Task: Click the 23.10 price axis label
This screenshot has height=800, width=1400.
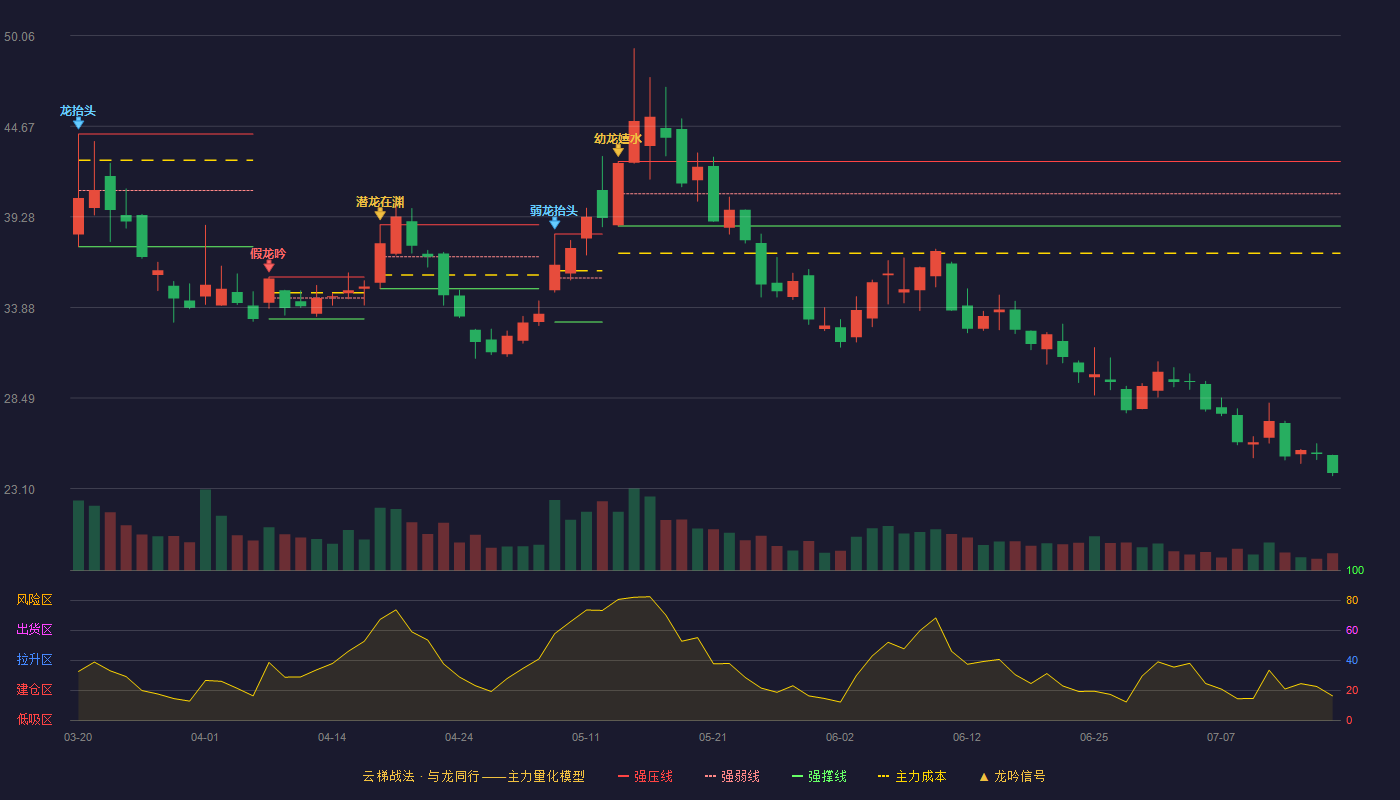Action: click(19, 490)
